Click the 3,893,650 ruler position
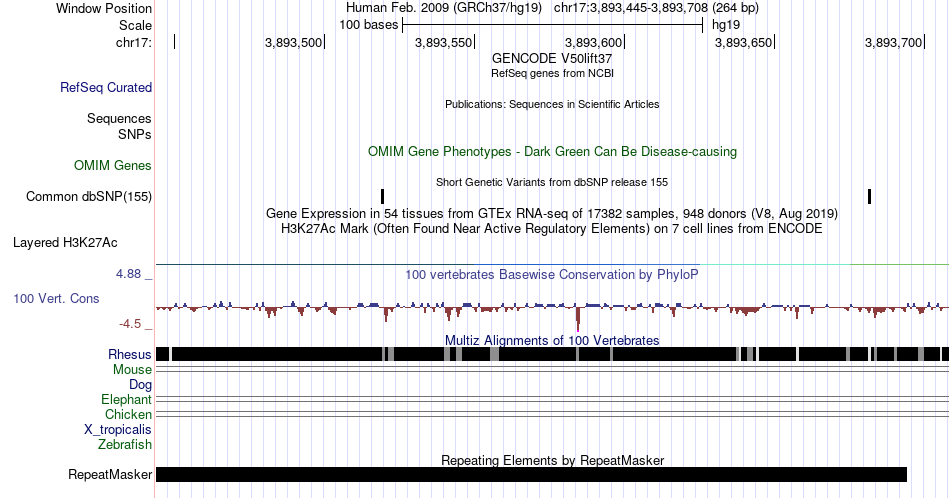The width and height of the screenshot is (950, 498). 743,42
